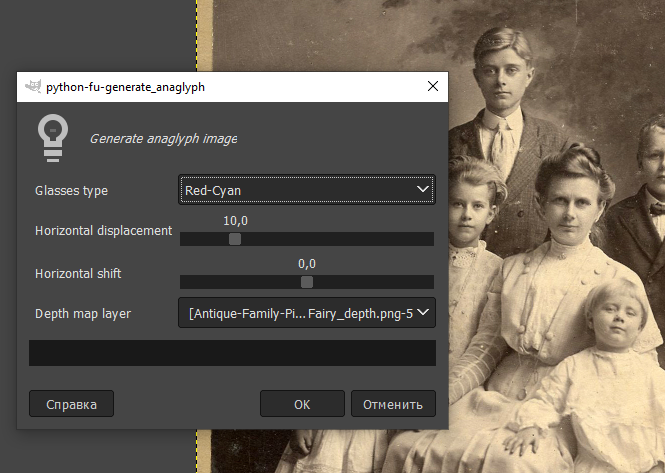Click the 'Horizontal shift' label
This screenshot has width=665, height=473.
point(78,274)
